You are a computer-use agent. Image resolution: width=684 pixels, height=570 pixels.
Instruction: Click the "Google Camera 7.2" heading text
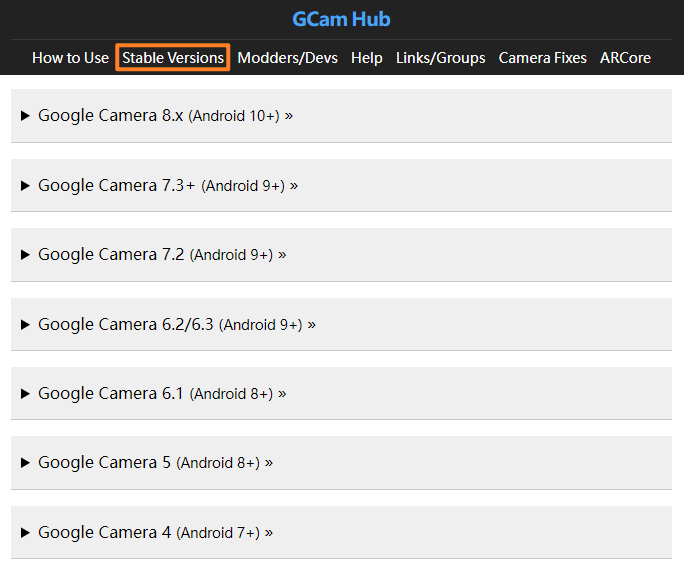coord(111,255)
